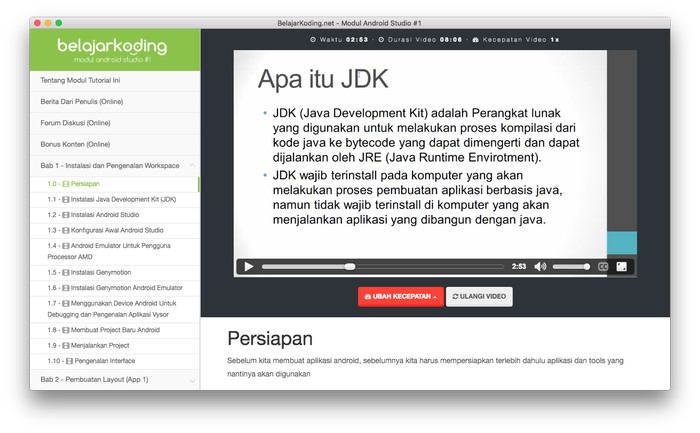
Task: Click the green maximize window button
Action: 58,23
